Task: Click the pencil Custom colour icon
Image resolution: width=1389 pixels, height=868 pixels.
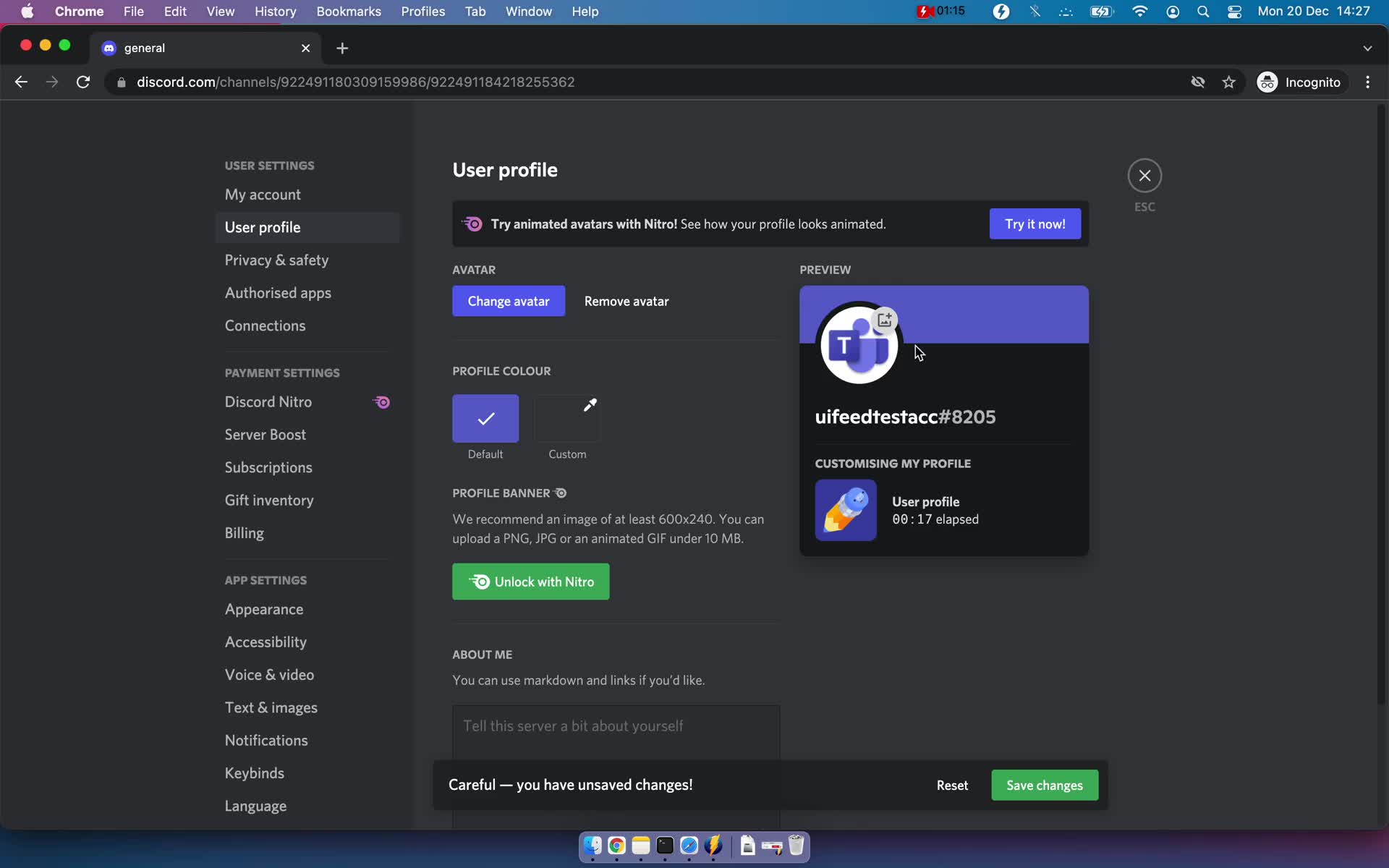Action: point(589,405)
